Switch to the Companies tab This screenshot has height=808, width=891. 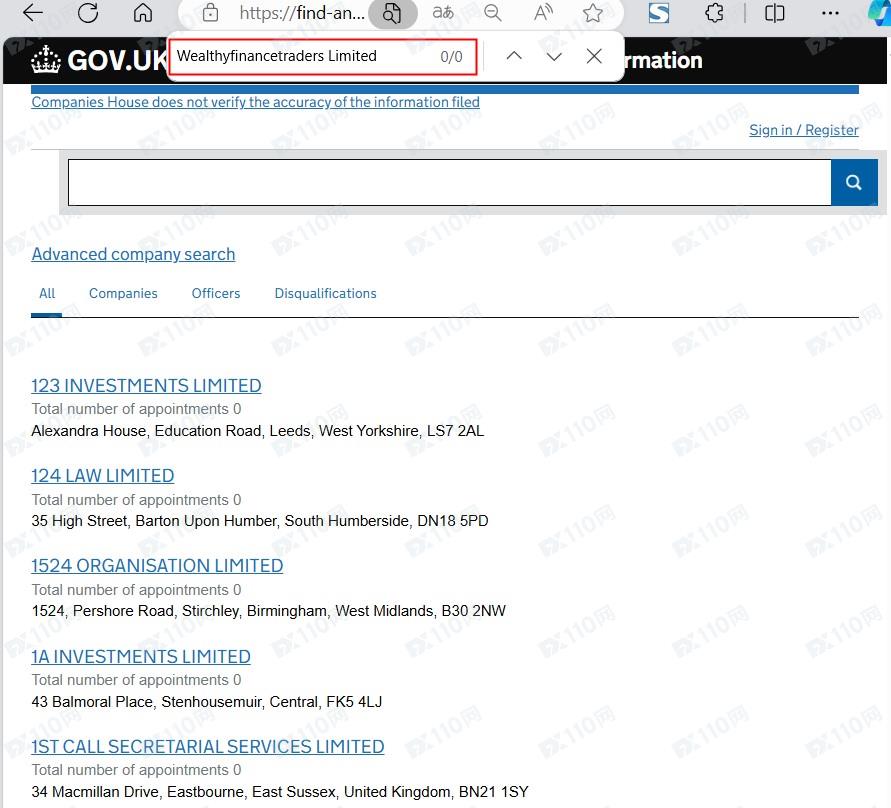pos(123,294)
